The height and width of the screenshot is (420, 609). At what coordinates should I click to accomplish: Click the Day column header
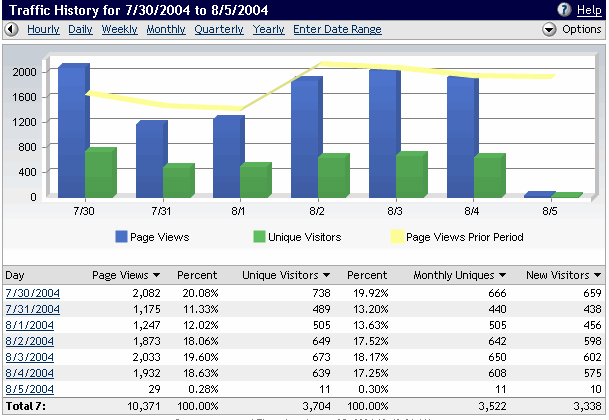click(x=15, y=275)
